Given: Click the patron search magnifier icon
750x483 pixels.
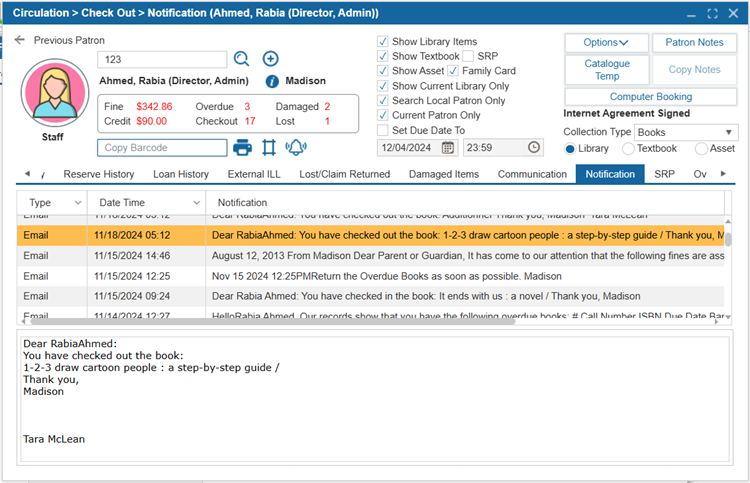Looking at the screenshot, I should [x=242, y=59].
